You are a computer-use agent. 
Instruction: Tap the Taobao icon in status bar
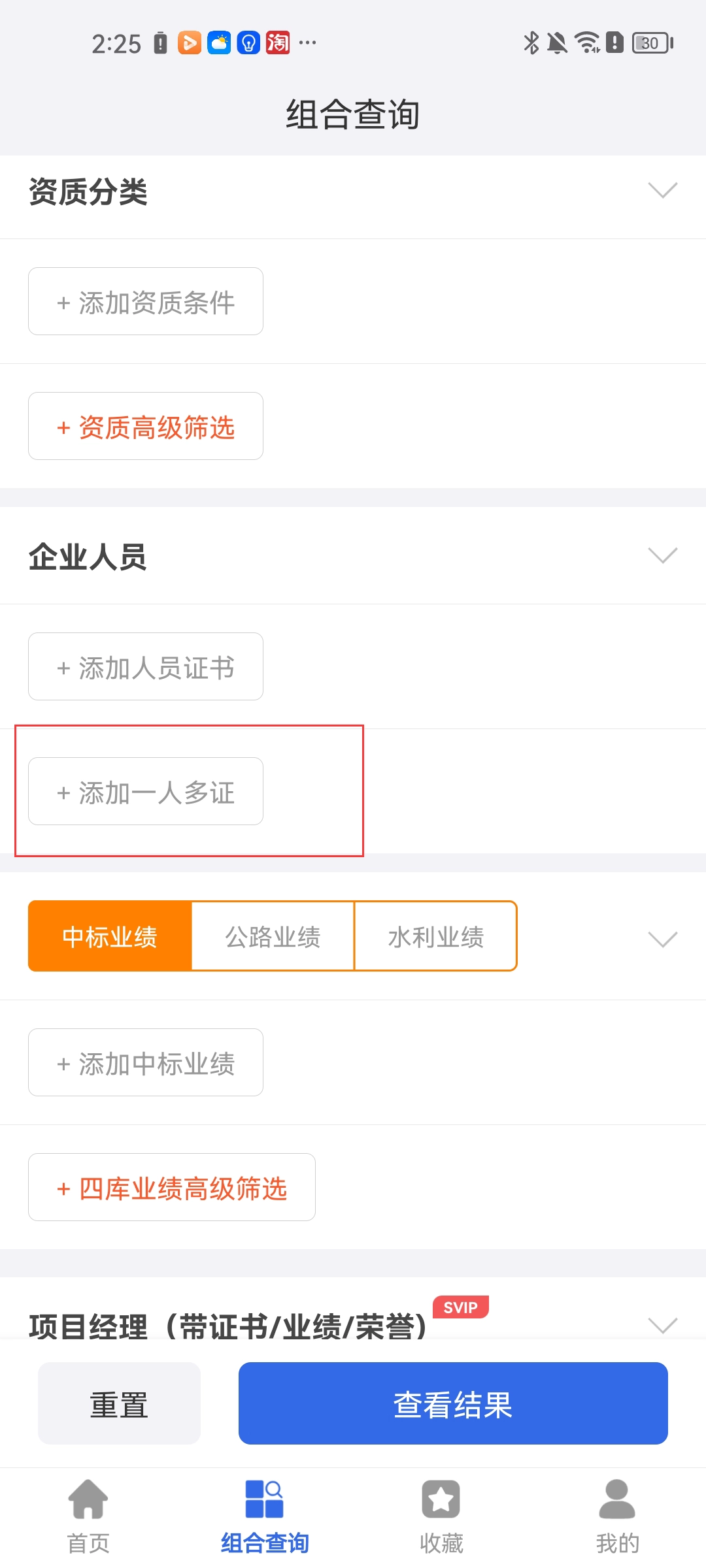tap(278, 43)
